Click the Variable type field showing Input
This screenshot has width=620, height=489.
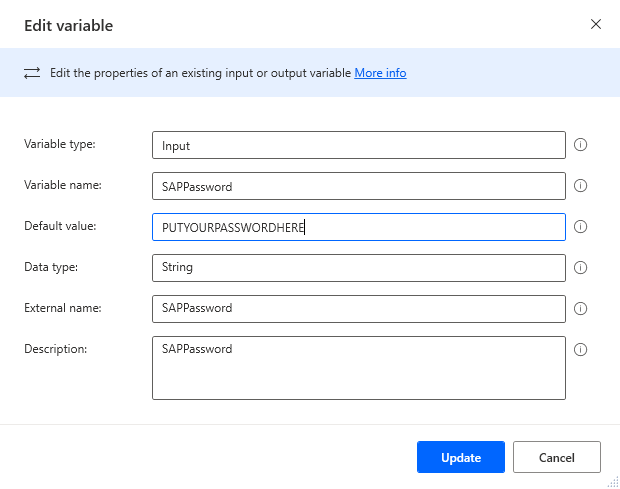pyautogui.click(x=358, y=145)
